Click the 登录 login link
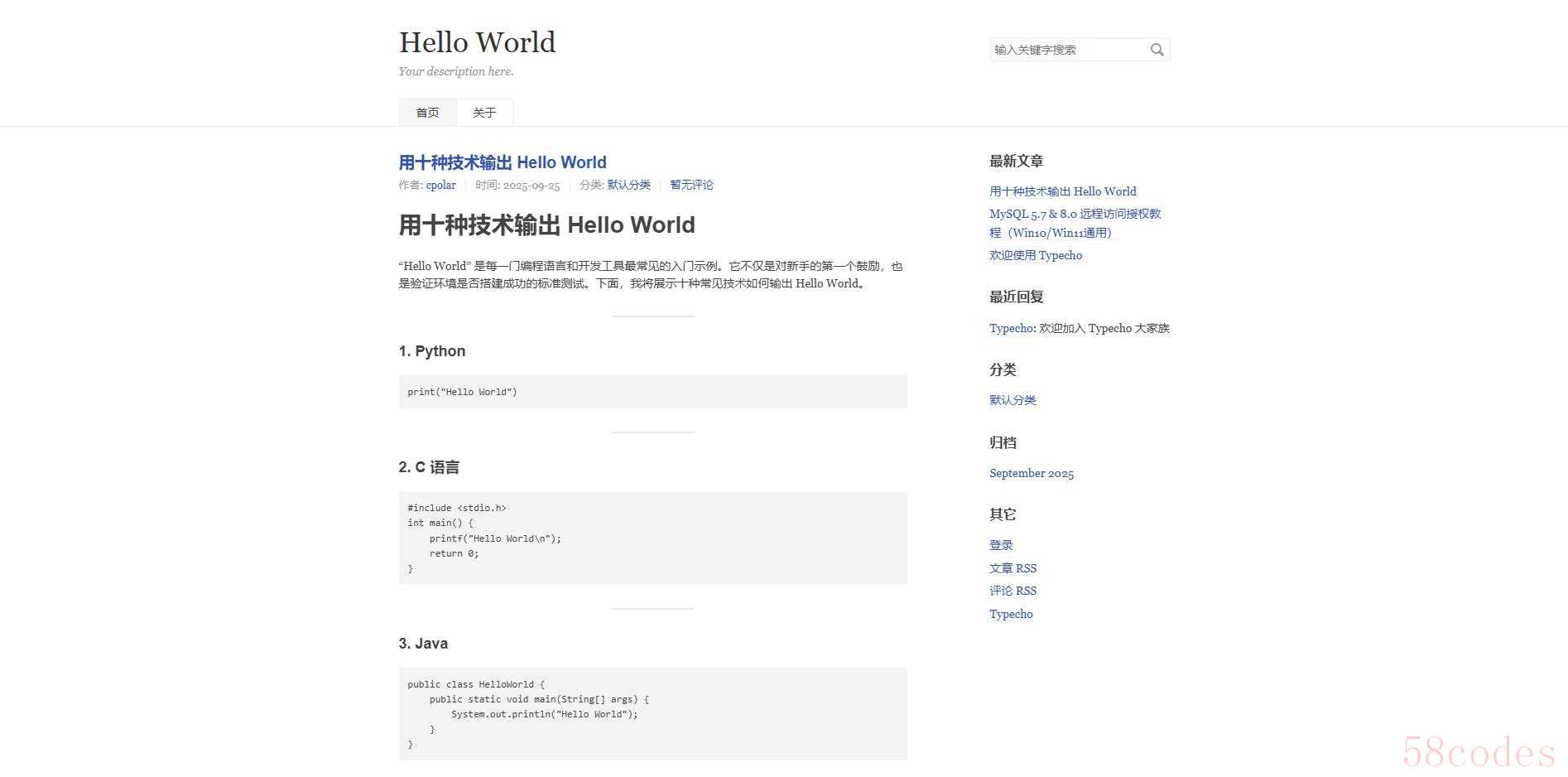Screen dimensions: 1568x777 coord(1001,545)
